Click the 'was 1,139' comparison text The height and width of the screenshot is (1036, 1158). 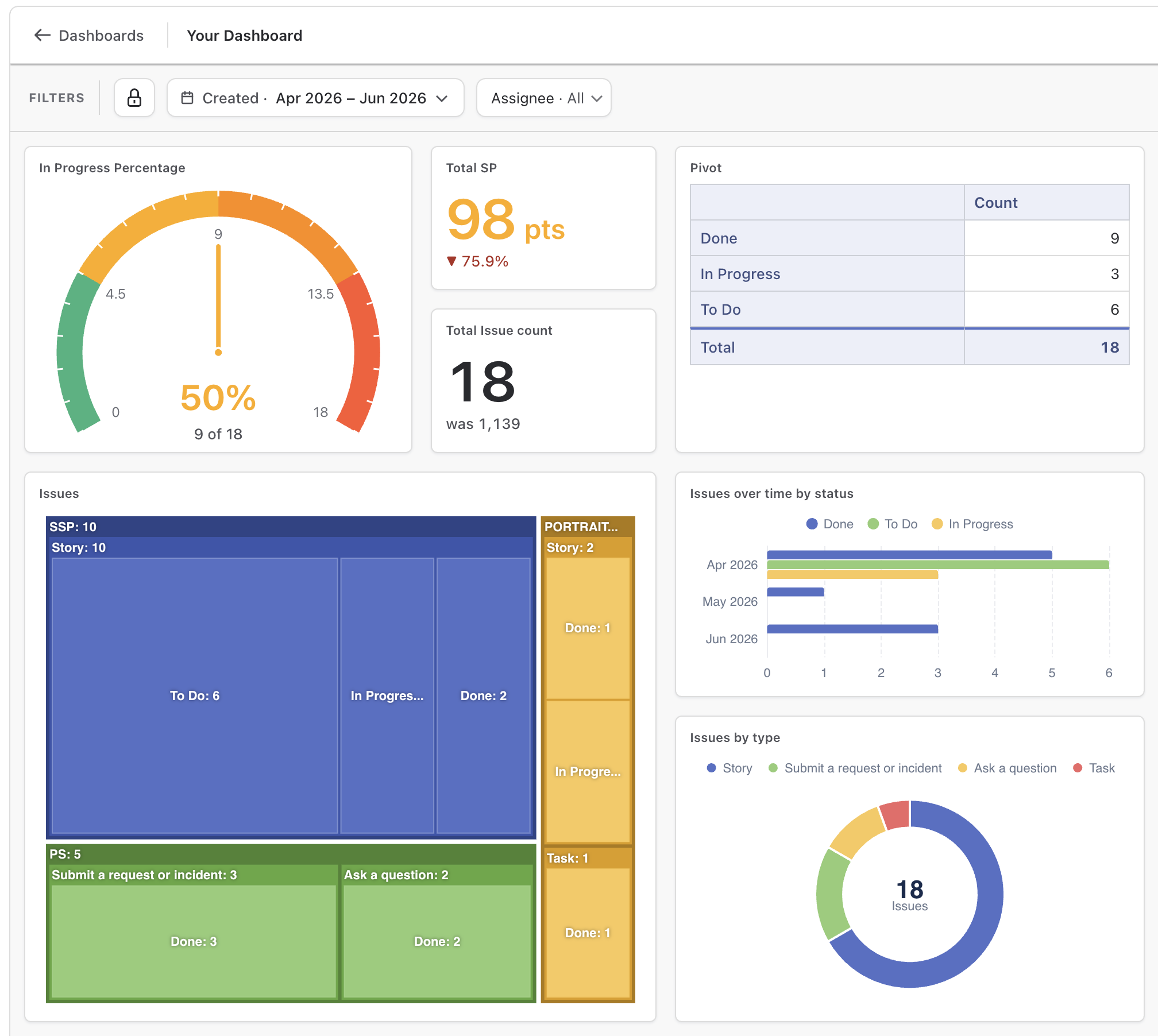(483, 424)
